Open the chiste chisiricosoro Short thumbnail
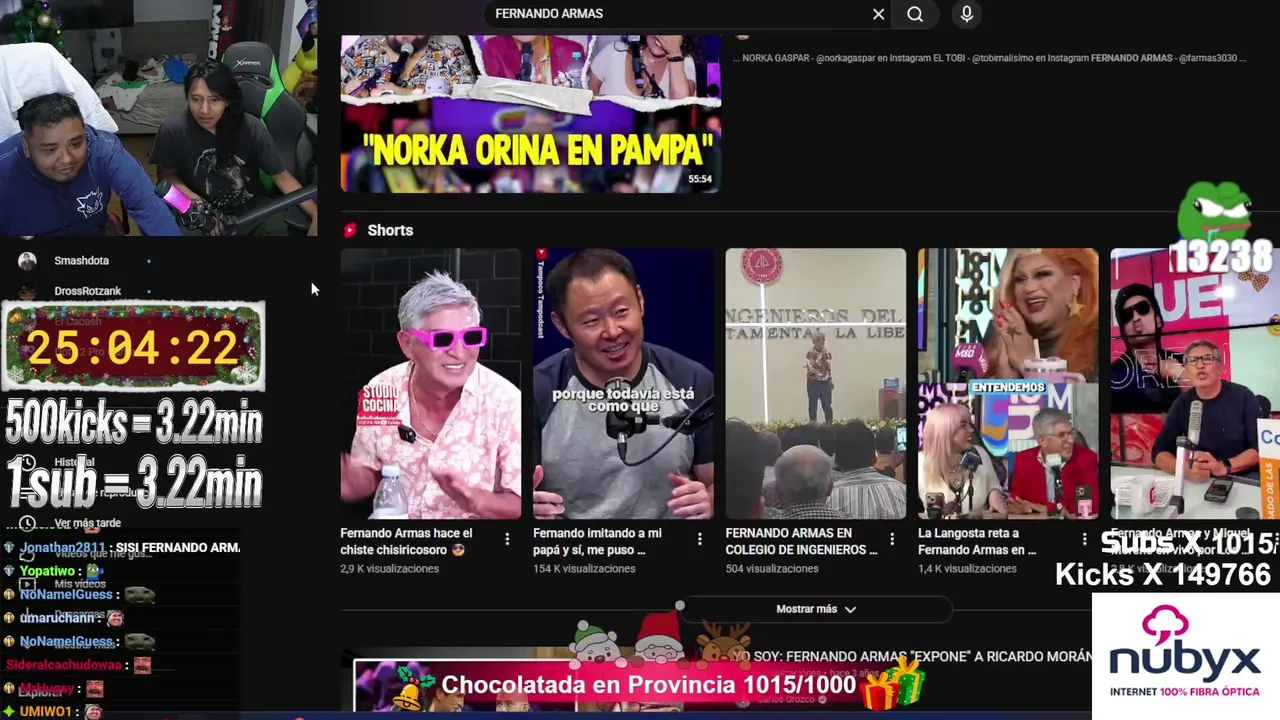 [x=430, y=384]
